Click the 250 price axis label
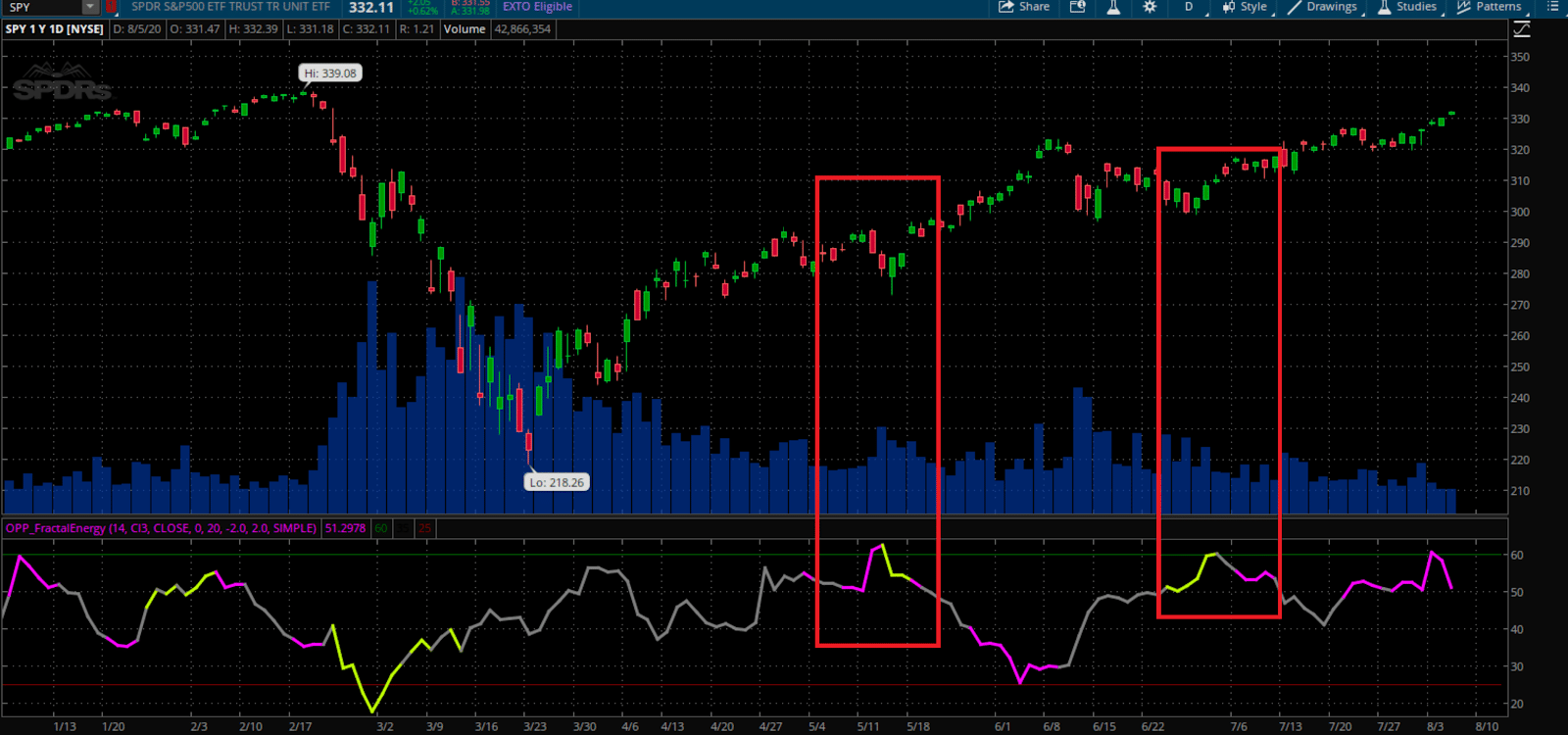The image size is (1568, 735). click(1519, 367)
